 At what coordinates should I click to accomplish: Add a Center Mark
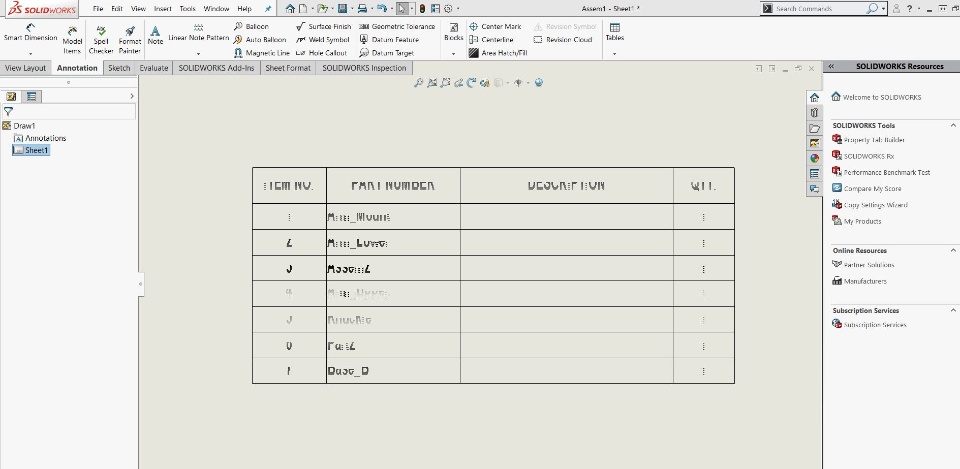495,26
